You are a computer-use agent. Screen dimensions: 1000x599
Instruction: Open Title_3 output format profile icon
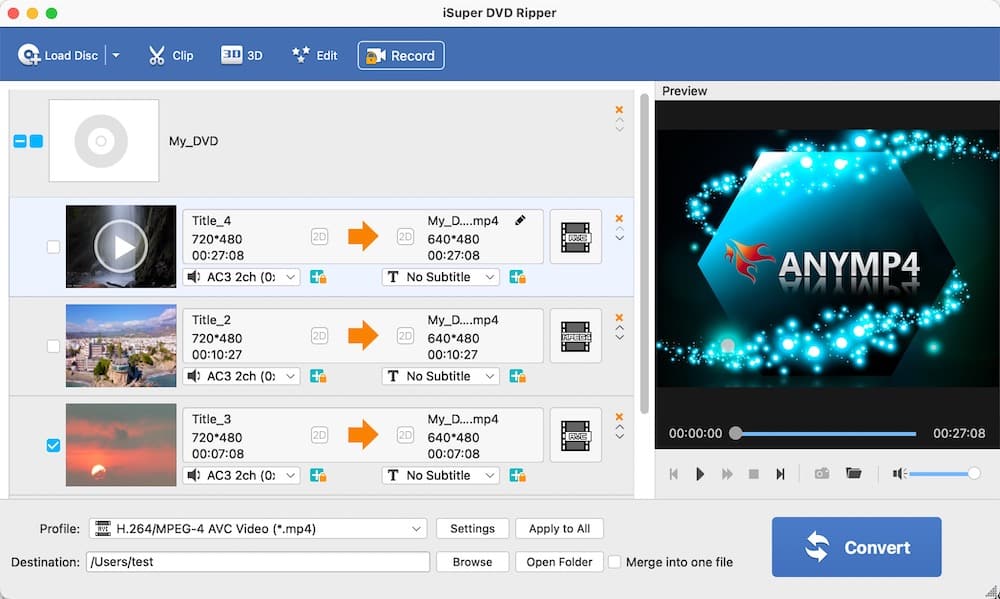[x=575, y=435]
